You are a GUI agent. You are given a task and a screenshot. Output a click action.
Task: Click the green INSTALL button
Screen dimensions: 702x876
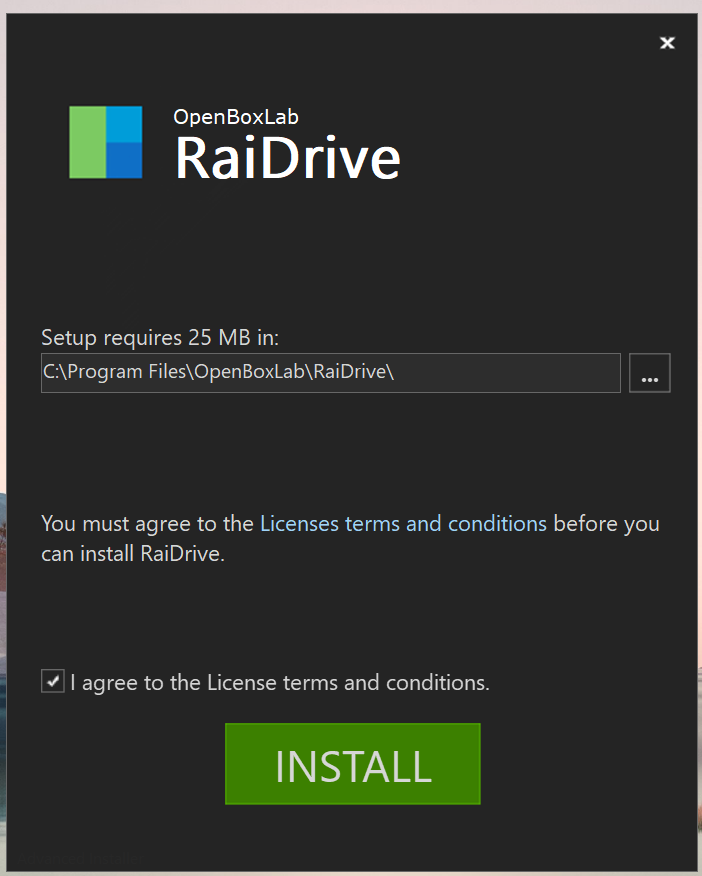(352, 764)
